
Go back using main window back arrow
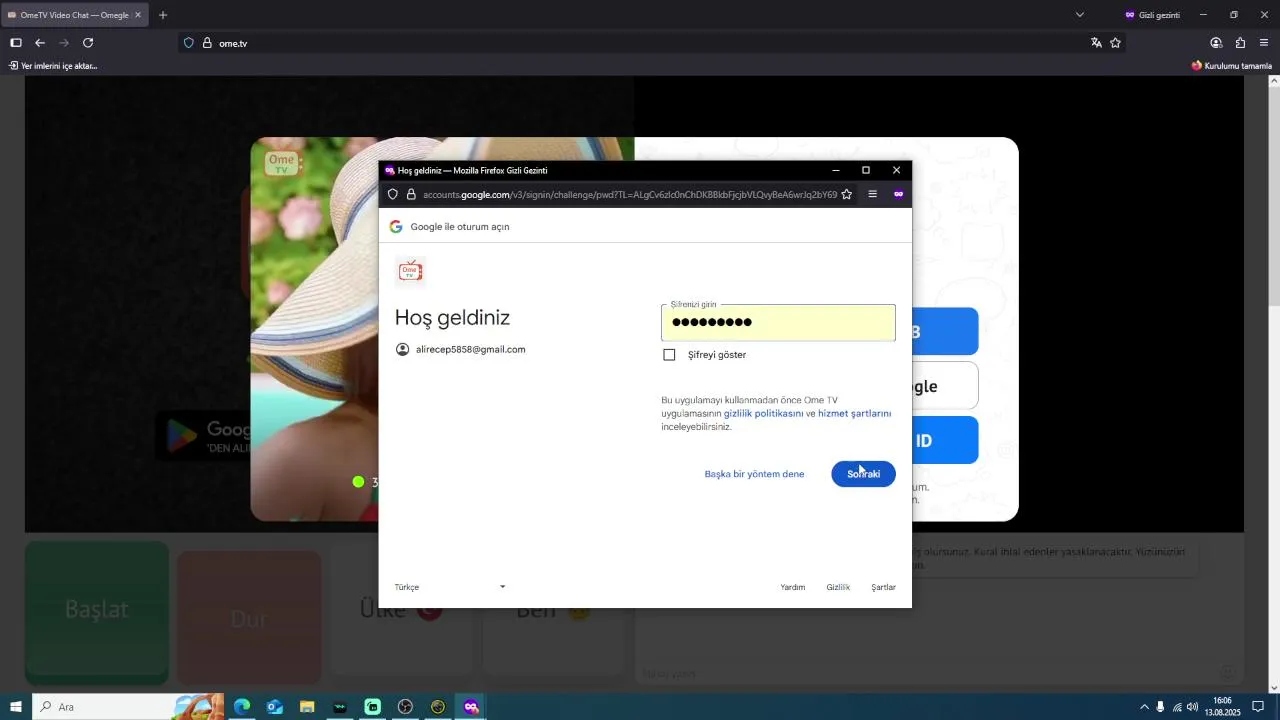pos(40,43)
